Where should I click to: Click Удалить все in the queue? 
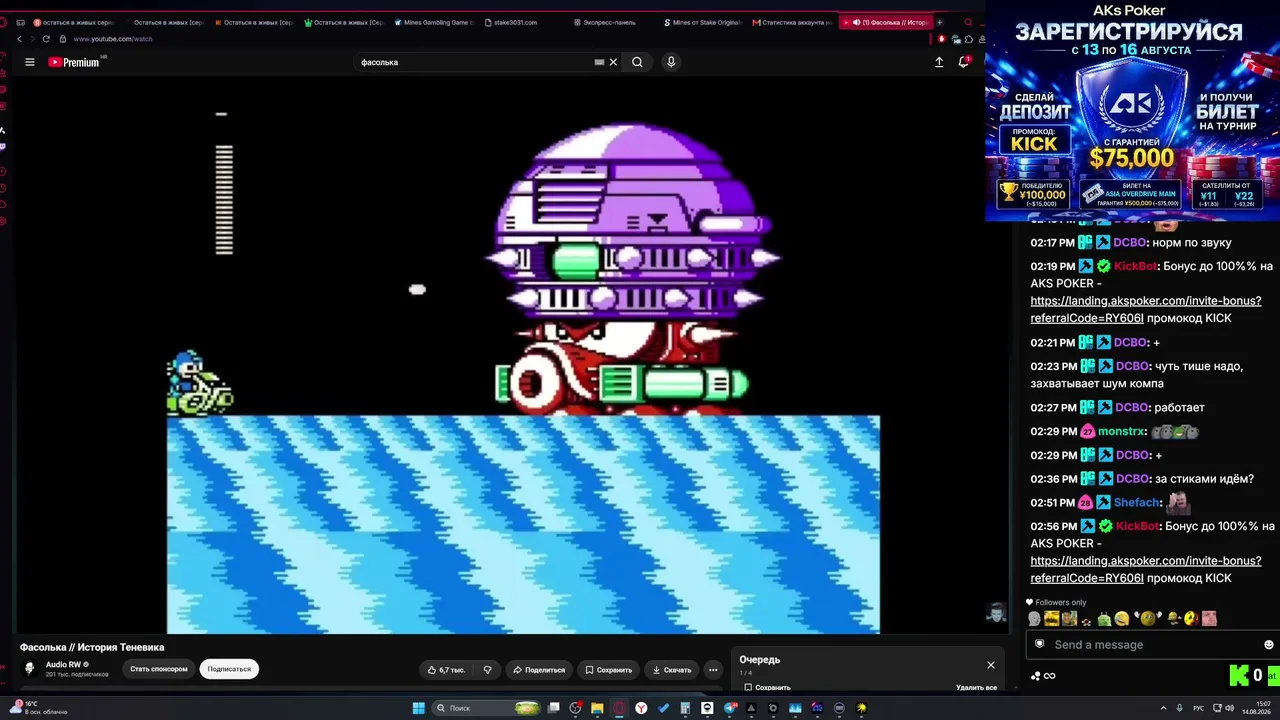[976, 688]
